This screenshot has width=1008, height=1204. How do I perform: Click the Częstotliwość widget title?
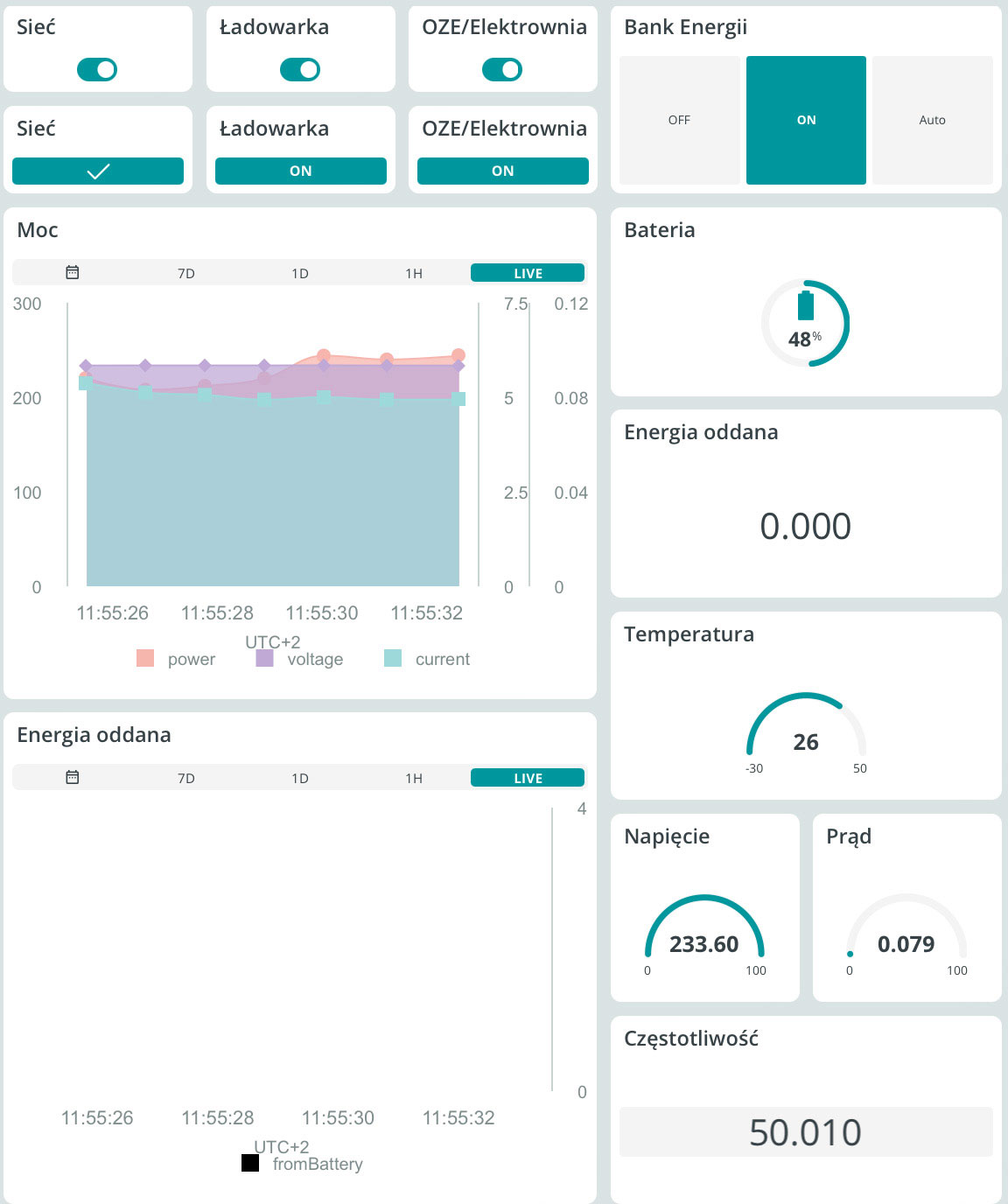coord(691,1039)
